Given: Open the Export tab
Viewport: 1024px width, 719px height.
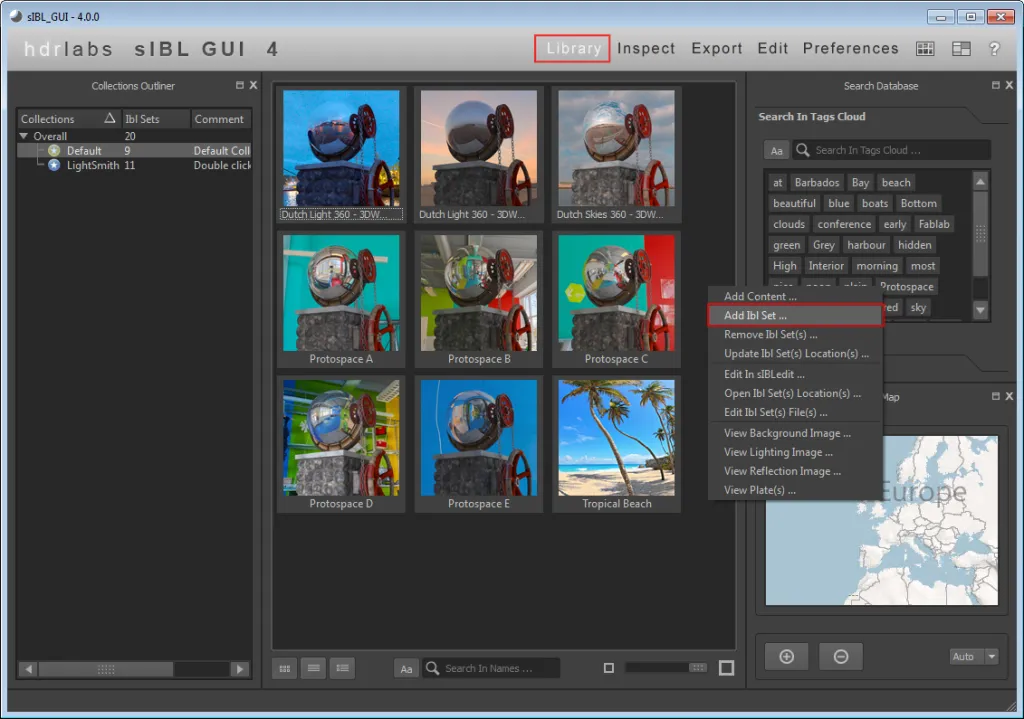Looking at the screenshot, I should point(716,48).
